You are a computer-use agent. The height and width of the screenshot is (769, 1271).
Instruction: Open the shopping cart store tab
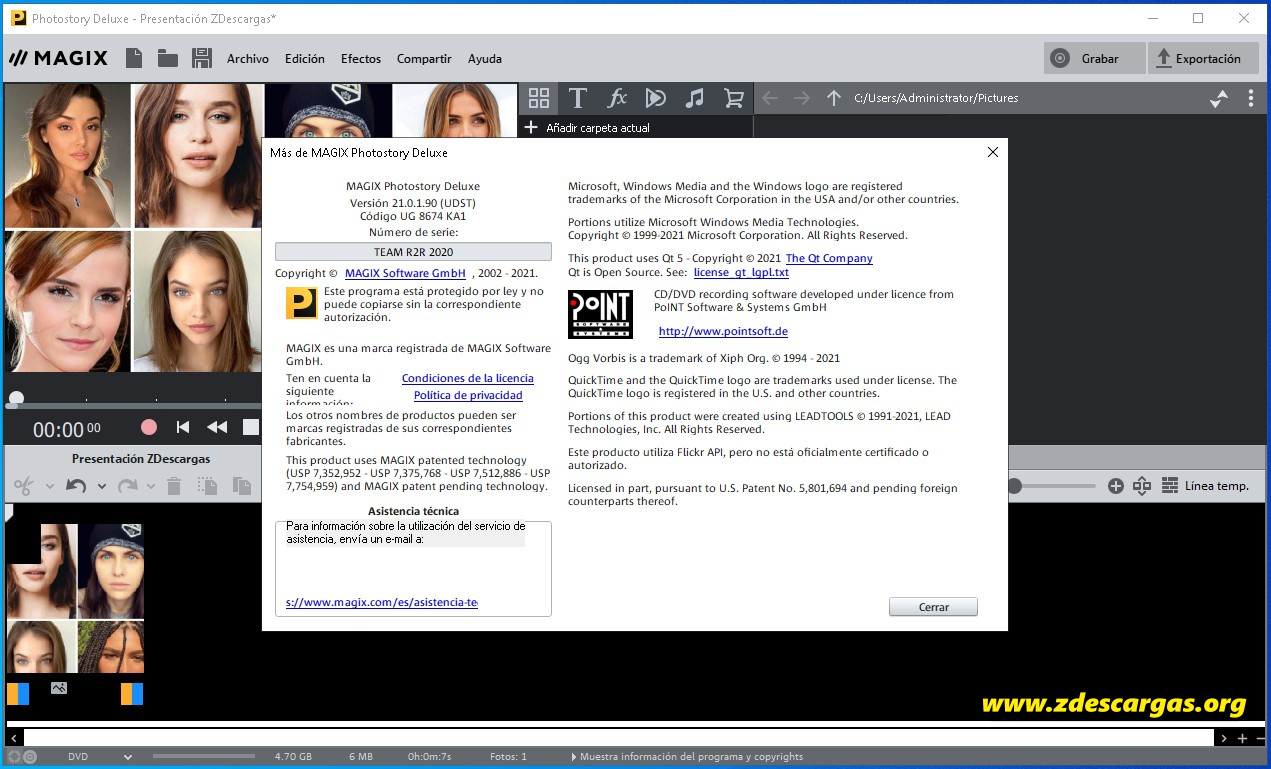pos(734,97)
